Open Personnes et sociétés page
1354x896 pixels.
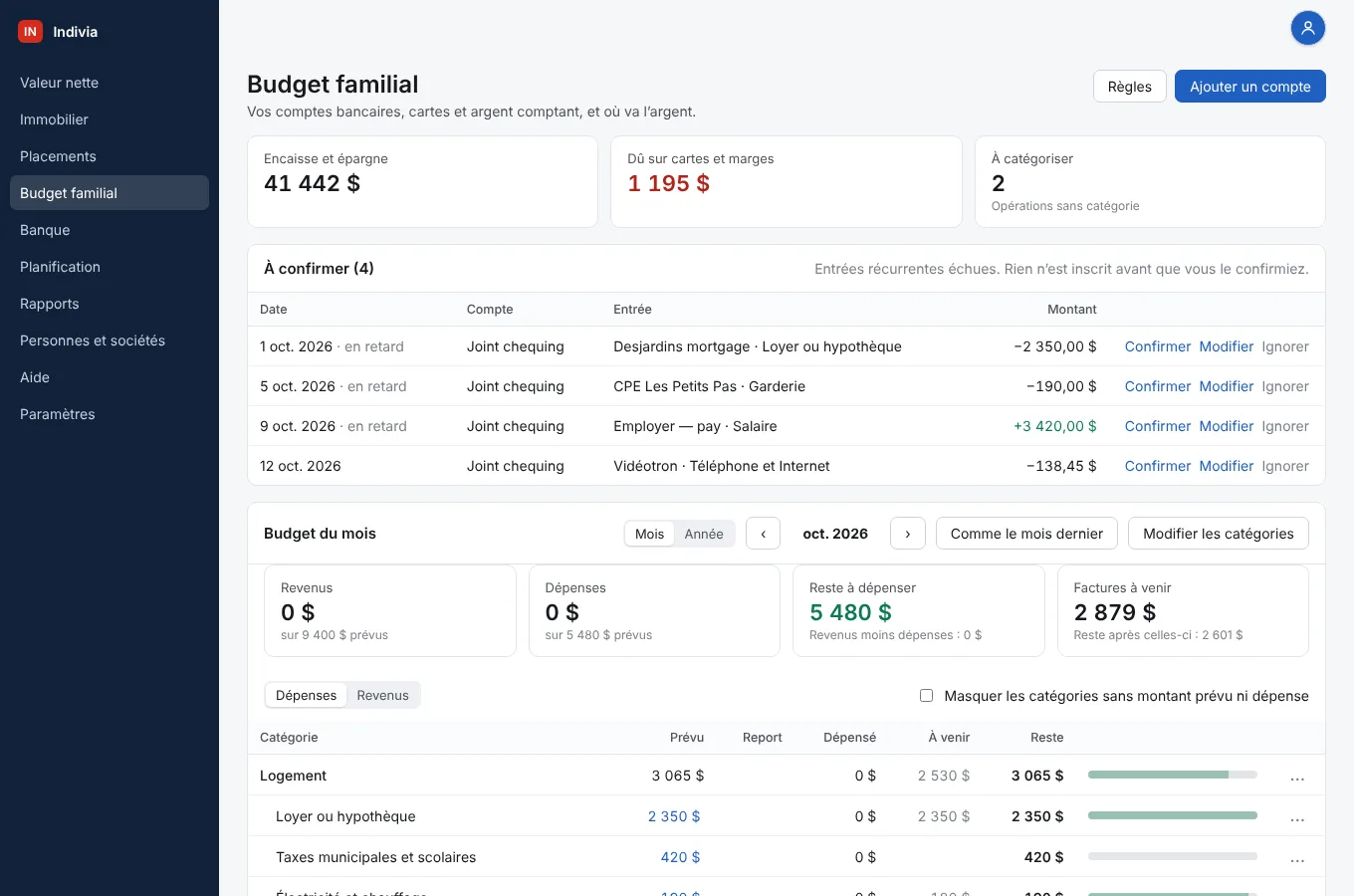coord(110,340)
